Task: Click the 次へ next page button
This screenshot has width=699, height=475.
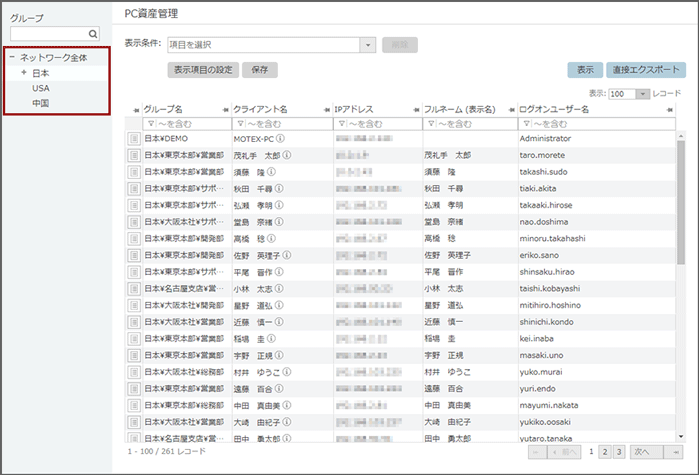Action: click(x=646, y=452)
